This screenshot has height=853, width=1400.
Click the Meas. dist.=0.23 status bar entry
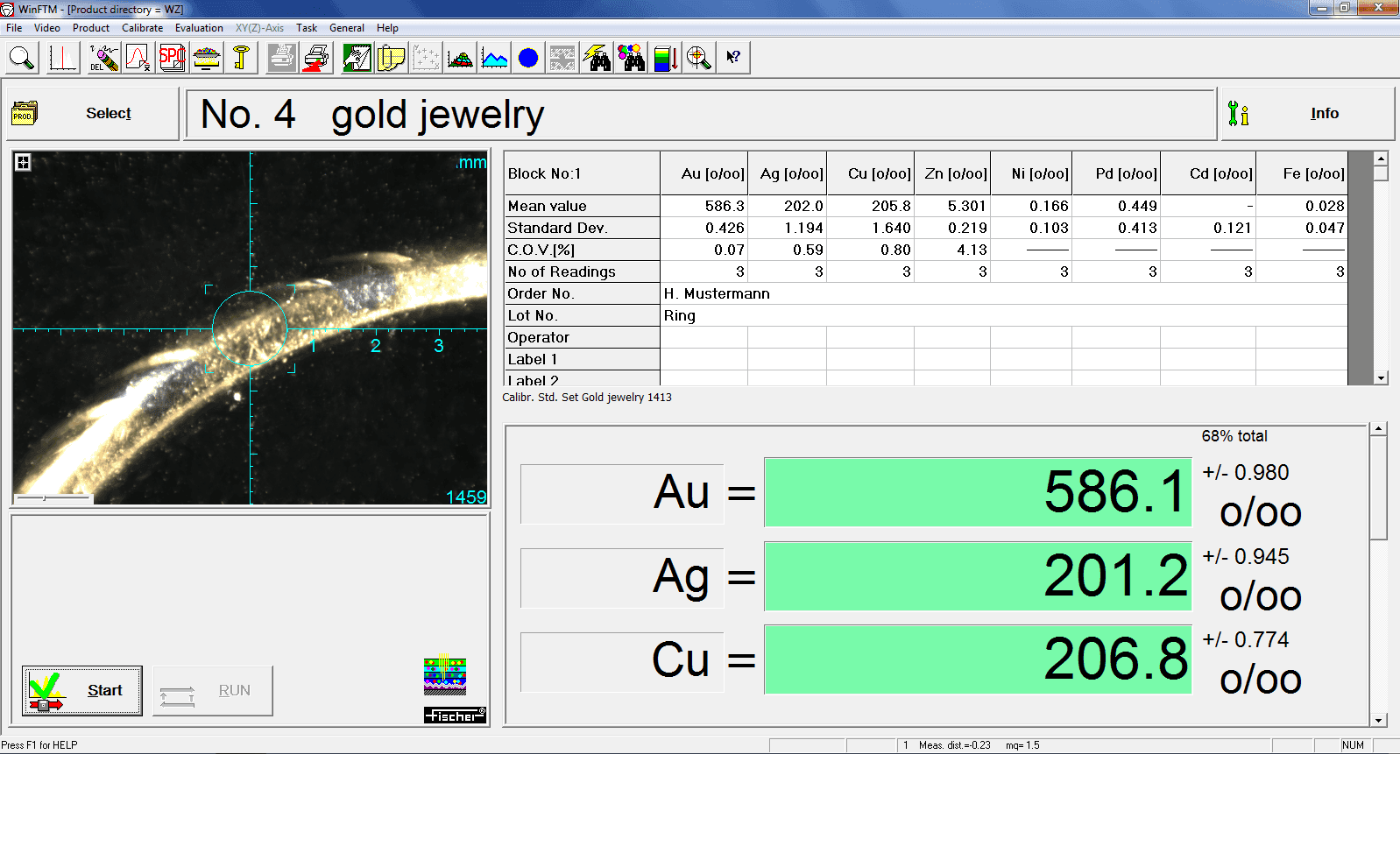(955, 745)
